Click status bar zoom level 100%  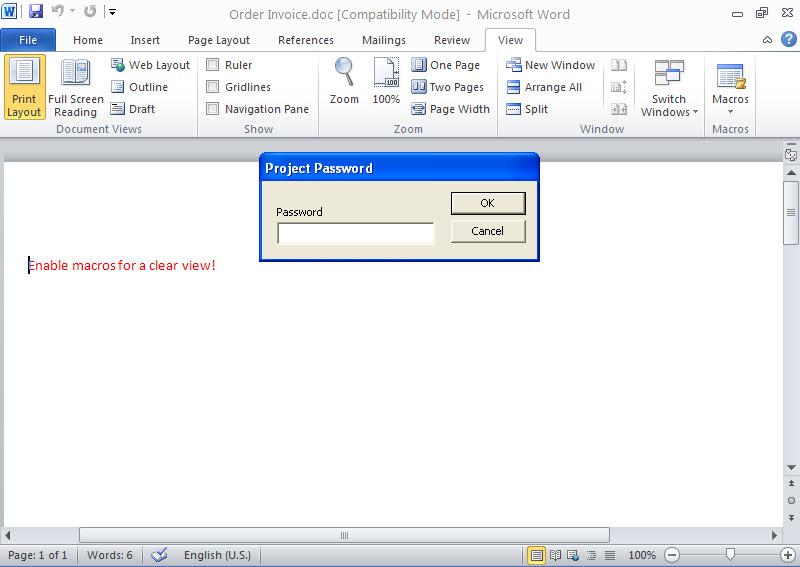(x=642, y=555)
